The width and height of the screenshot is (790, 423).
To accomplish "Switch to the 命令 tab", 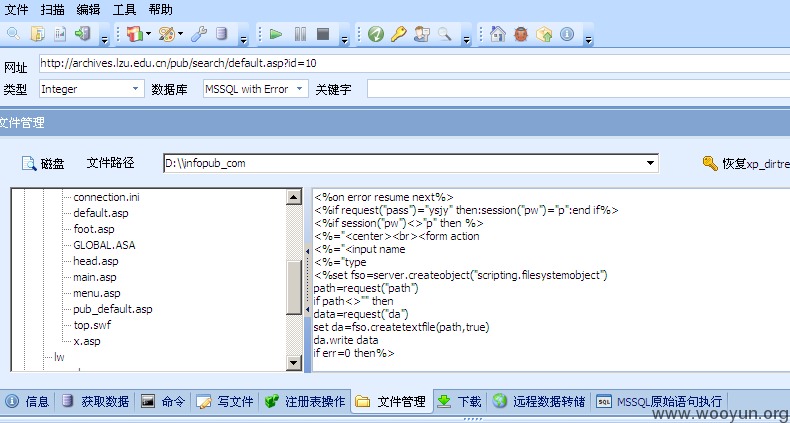I will tap(164, 401).
